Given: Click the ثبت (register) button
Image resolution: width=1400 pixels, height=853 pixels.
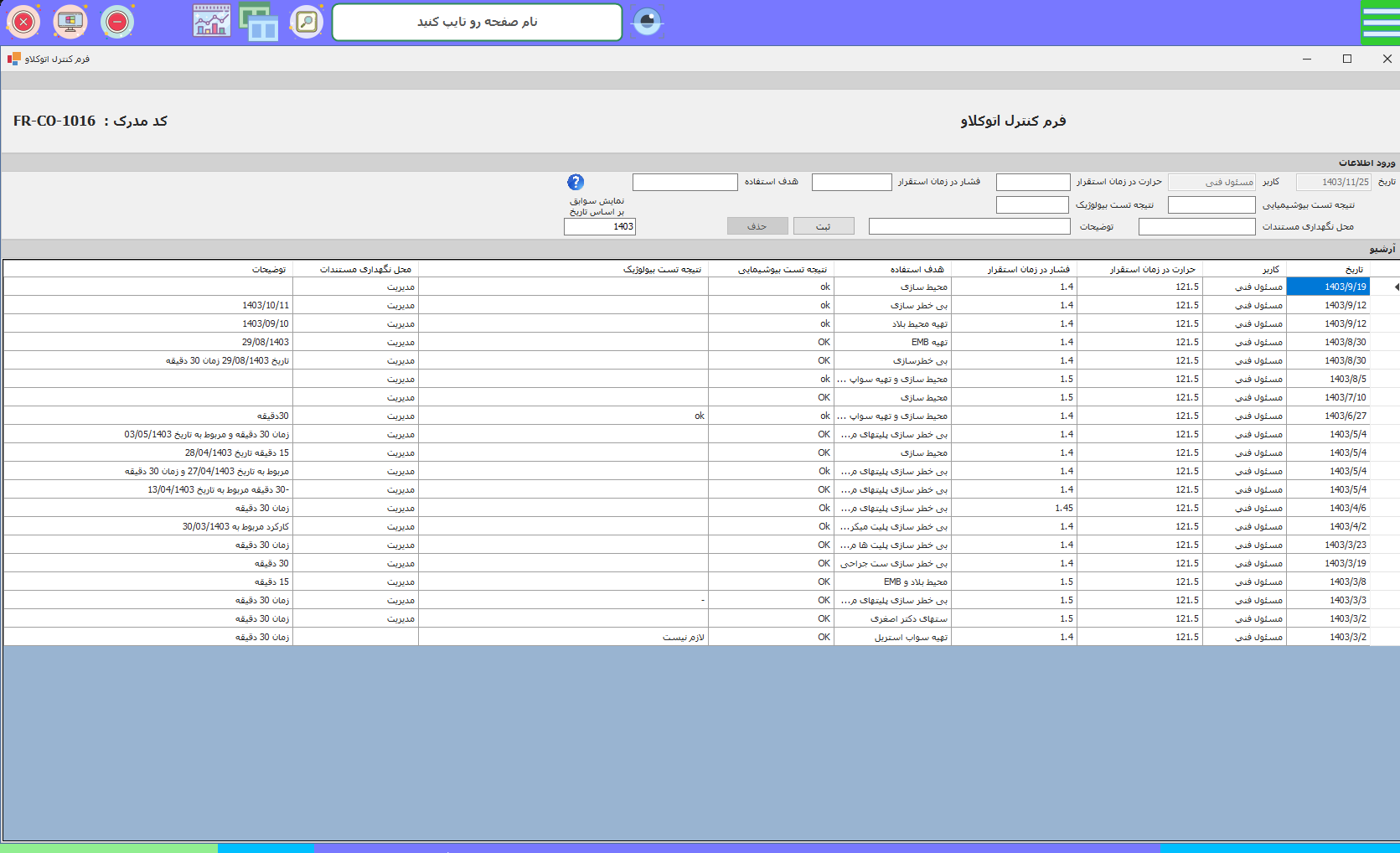Looking at the screenshot, I should (x=824, y=226).
